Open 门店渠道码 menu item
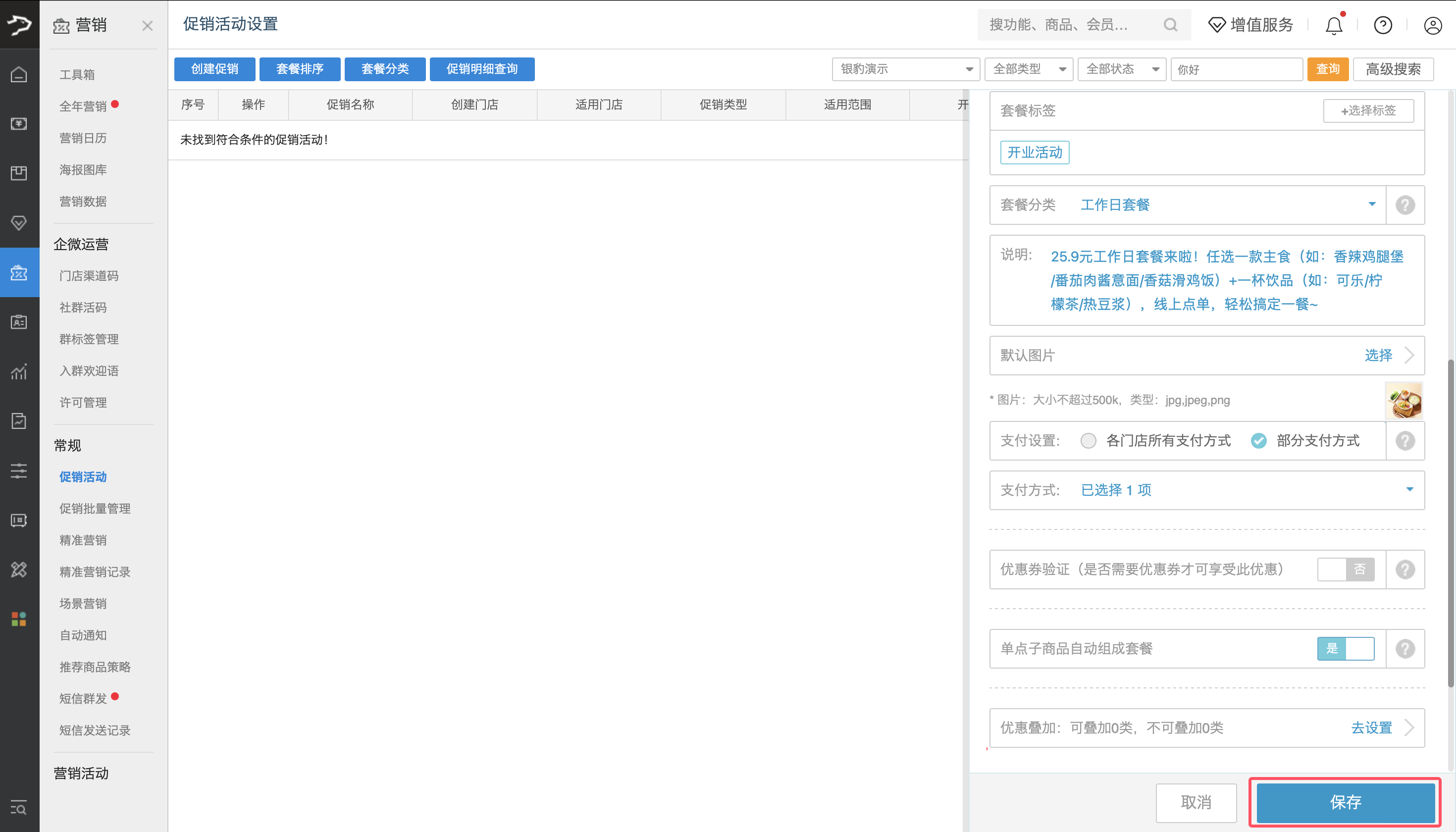The image size is (1456, 832). pyautogui.click(x=89, y=276)
